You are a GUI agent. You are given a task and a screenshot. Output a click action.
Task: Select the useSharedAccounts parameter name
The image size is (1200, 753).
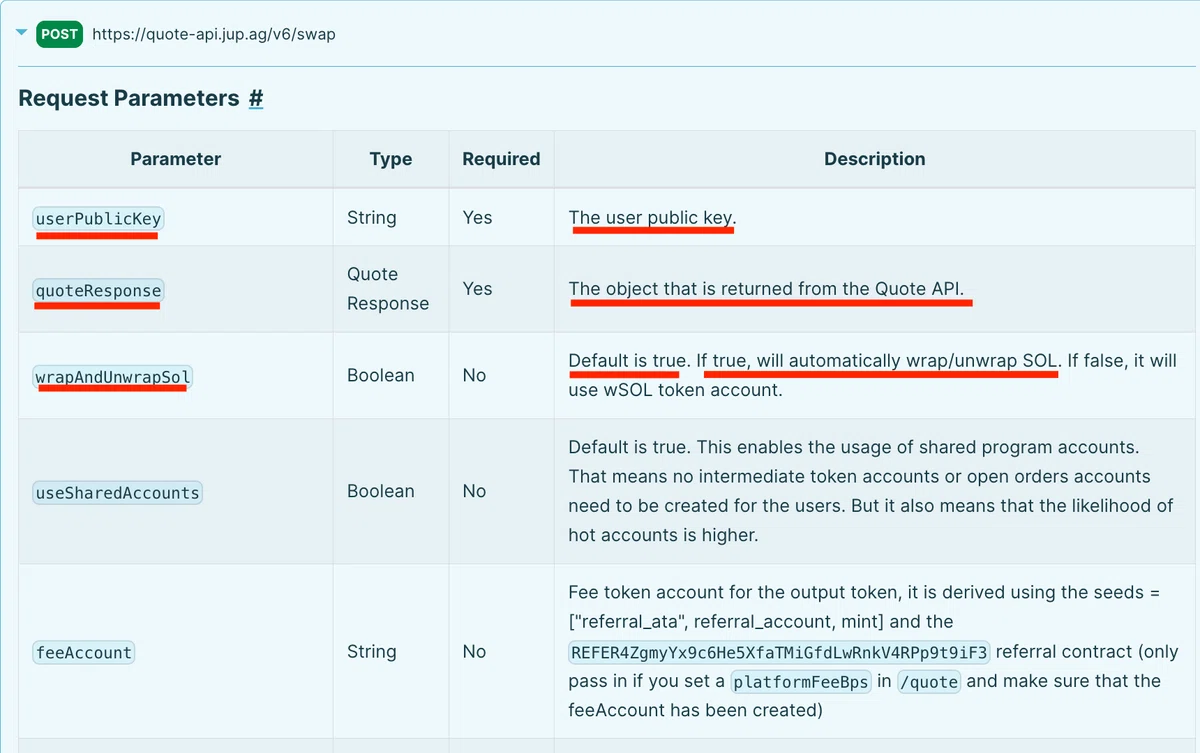point(118,492)
